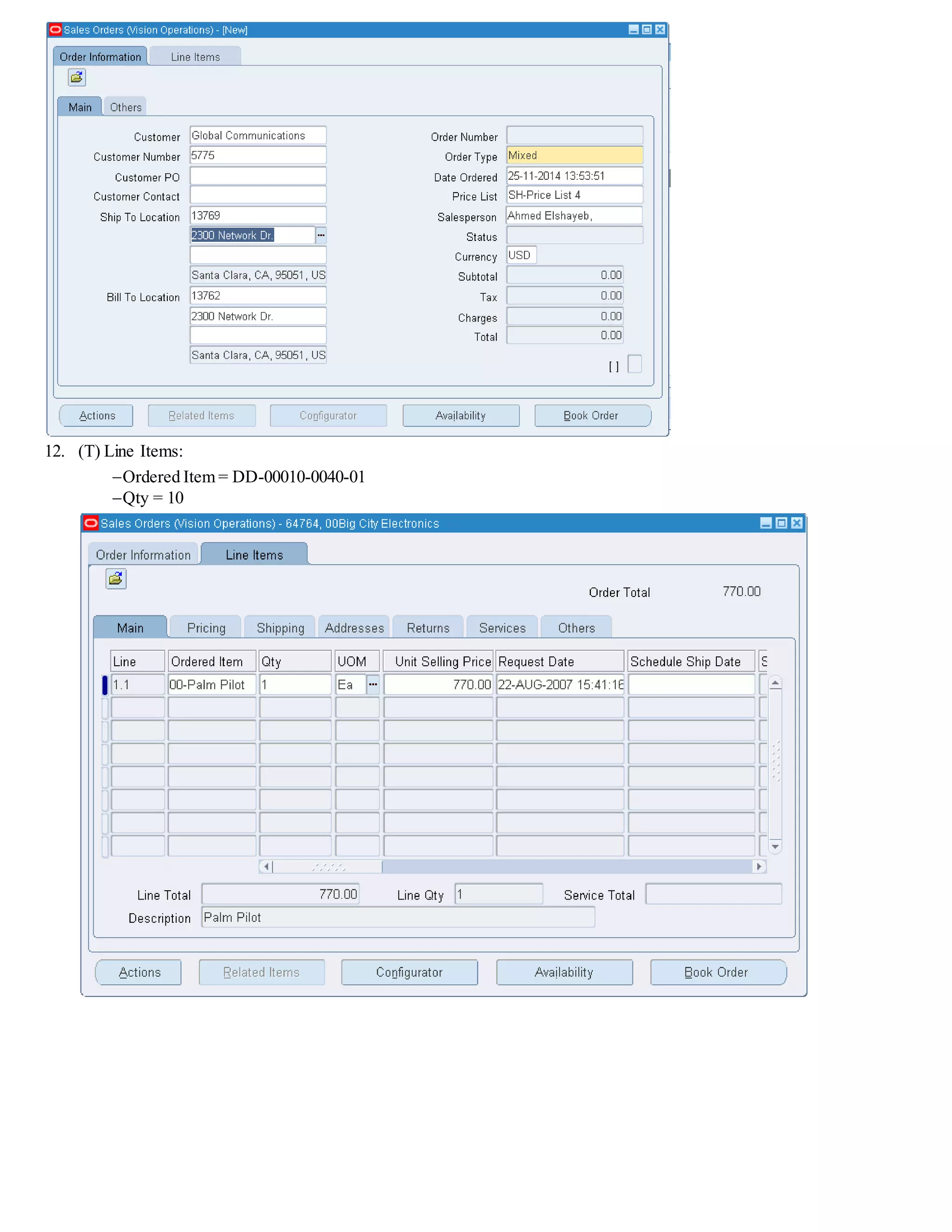952x1232 pixels.
Task: Click the Qty cell of line 1.1
Action: pyautogui.click(x=295, y=684)
